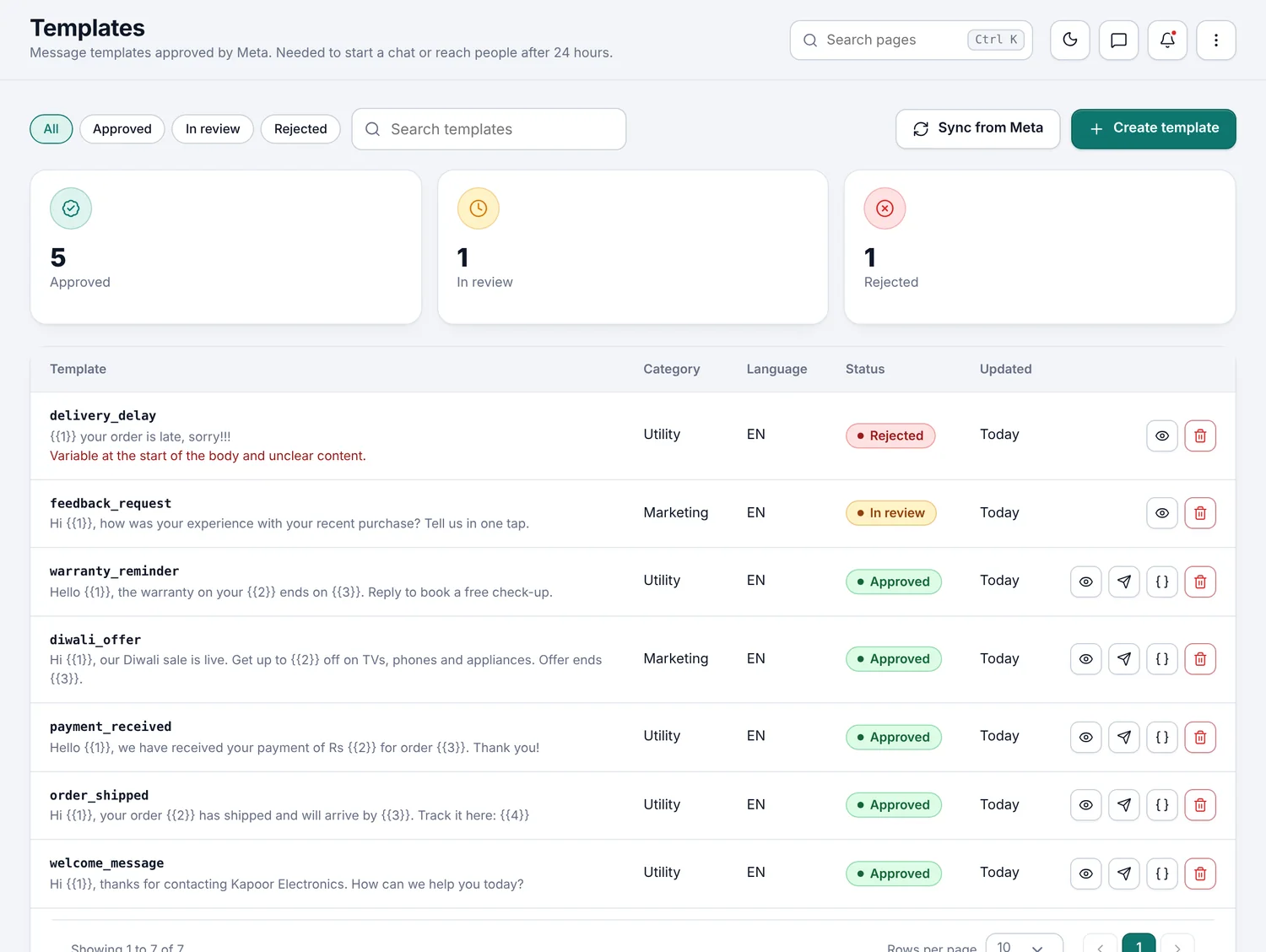Click the Template column header

pos(78,369)
